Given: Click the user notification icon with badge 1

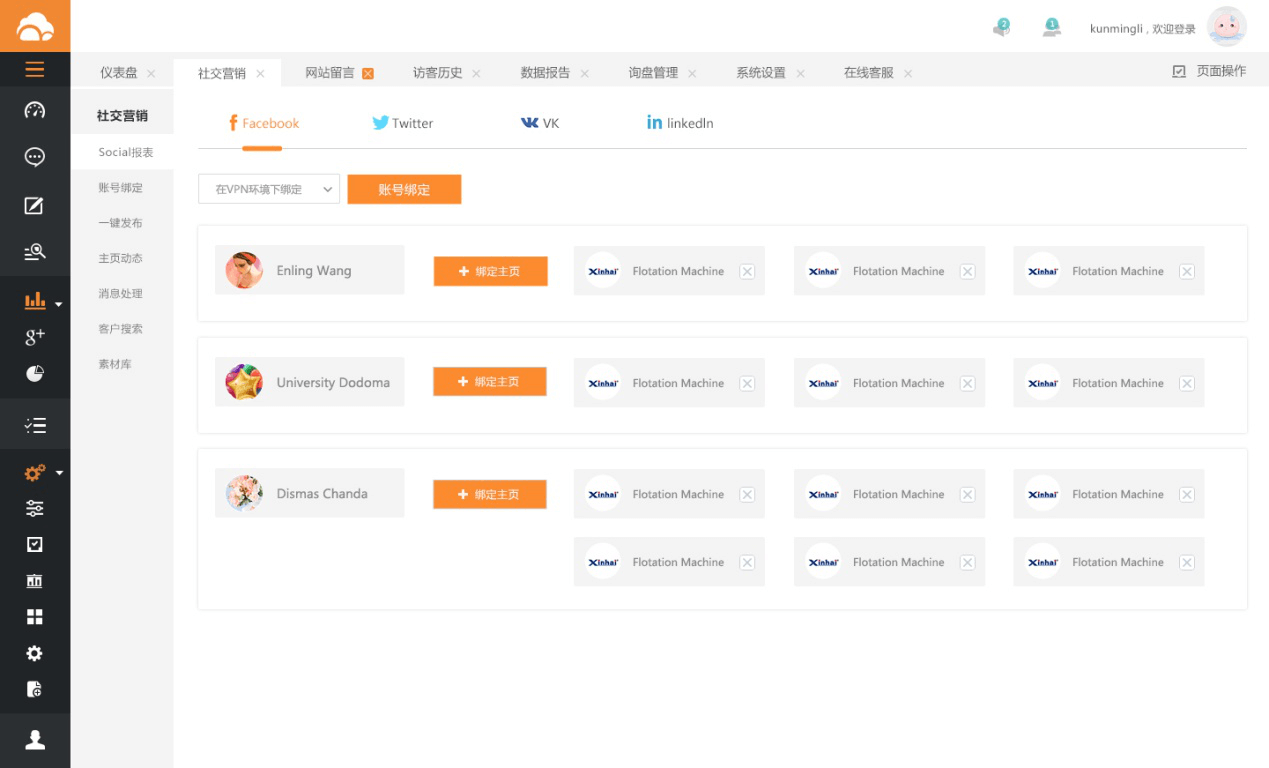Looking at the screenshot, I should (1051, 28).
